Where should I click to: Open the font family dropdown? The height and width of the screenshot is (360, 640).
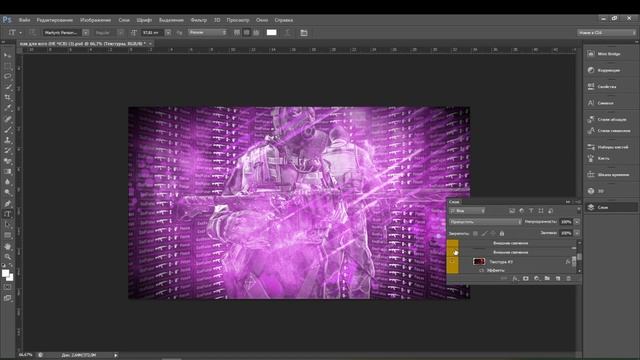pyautogui.click(x=85, y=33)
